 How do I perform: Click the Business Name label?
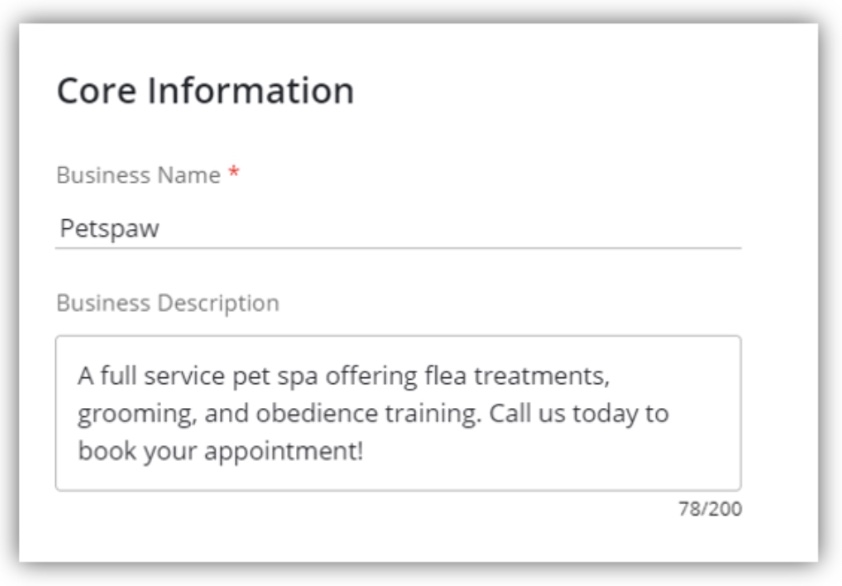pyautogui.click(x=138, y=175)
